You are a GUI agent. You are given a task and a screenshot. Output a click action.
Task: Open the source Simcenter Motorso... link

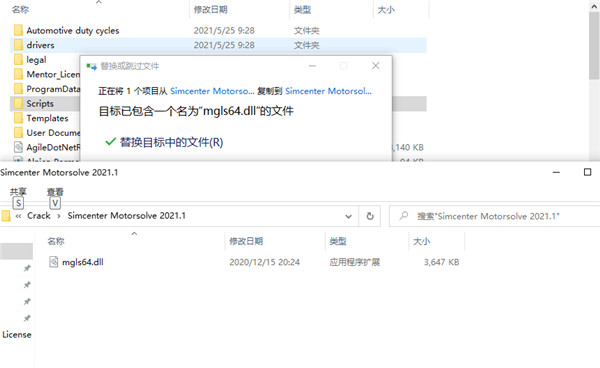(x=212, y=91)
